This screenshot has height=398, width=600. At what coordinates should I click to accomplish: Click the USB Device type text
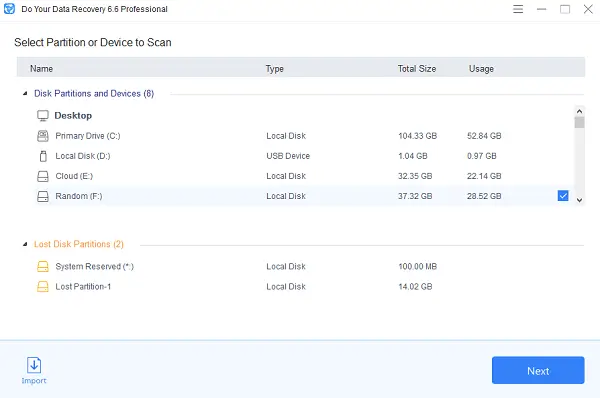[x=288, y=156]
